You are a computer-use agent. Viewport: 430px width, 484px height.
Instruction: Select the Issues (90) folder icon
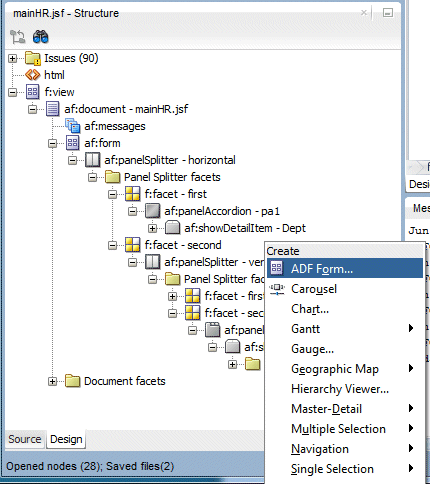(x=33, y=58)
